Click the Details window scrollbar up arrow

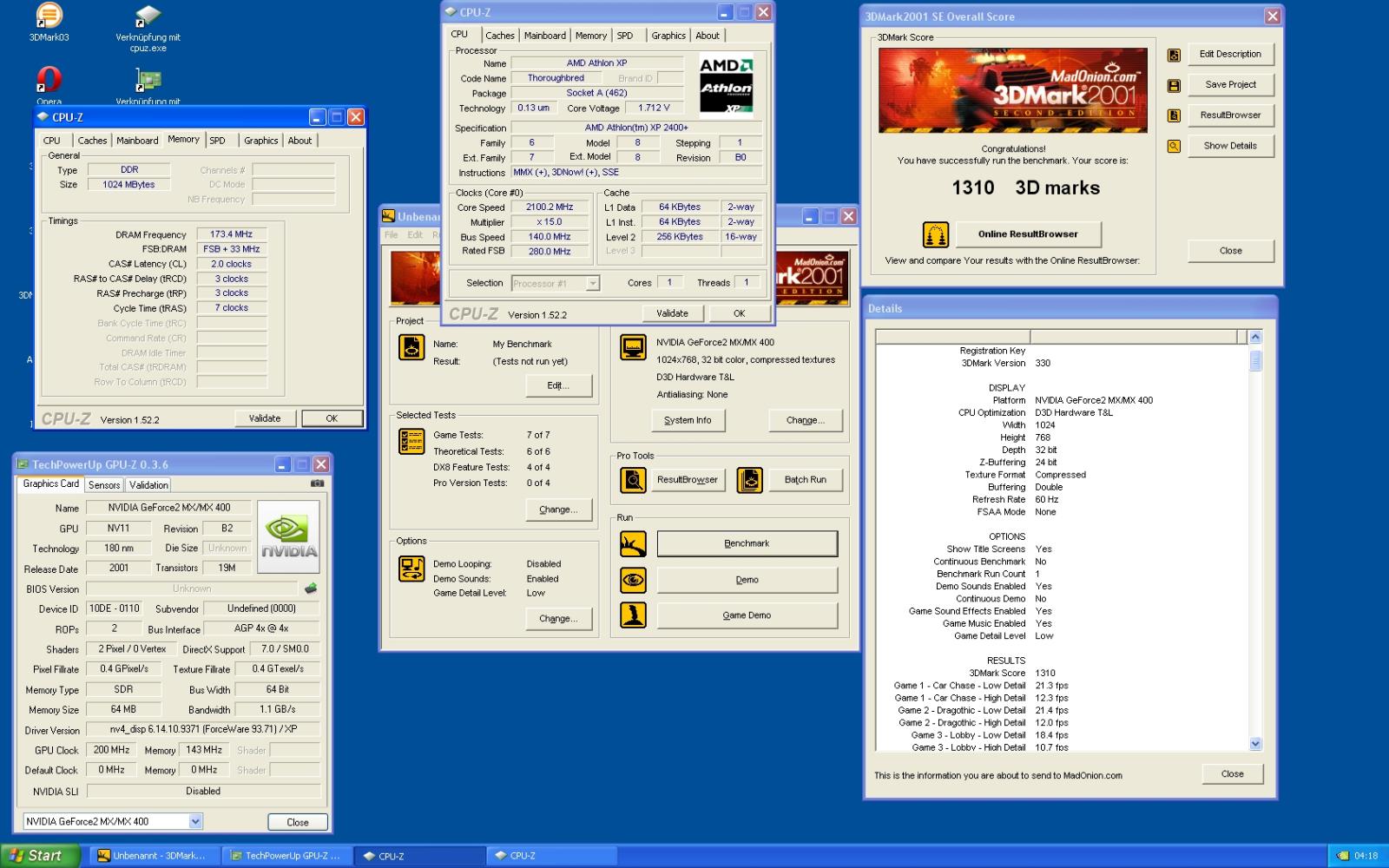pyautogui.click(x=1255, y=337)
